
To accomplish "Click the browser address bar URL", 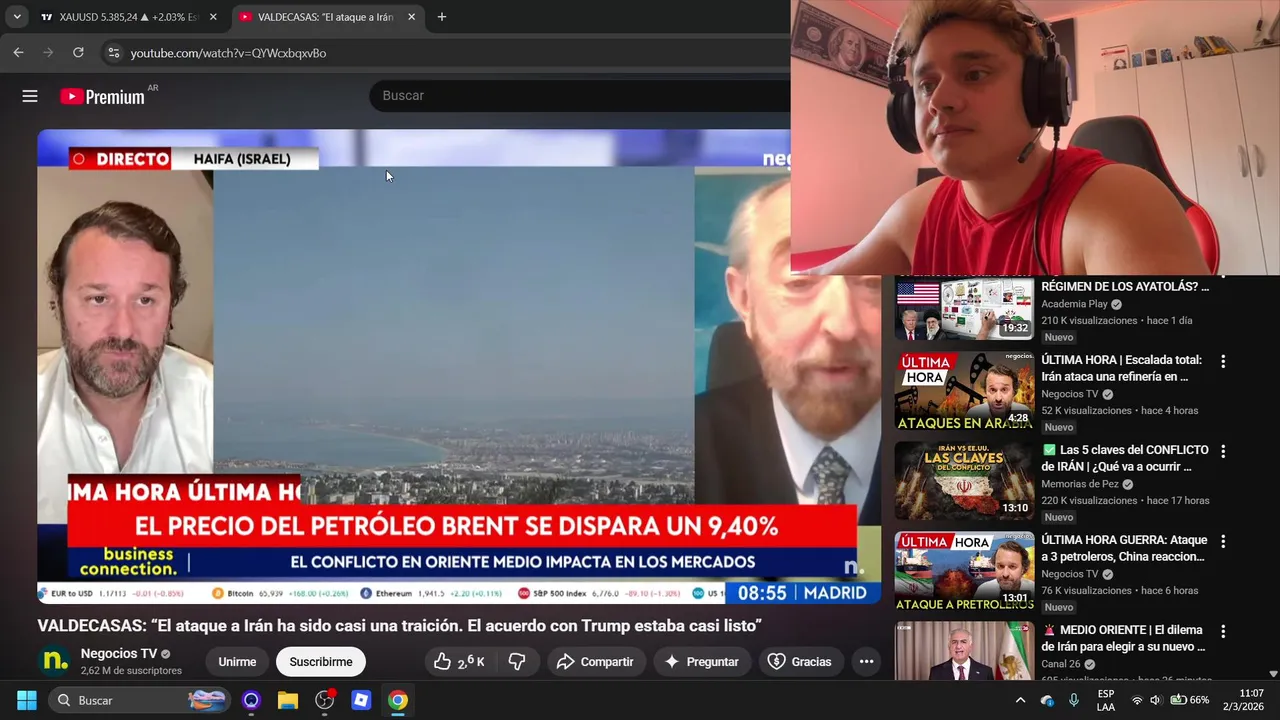I will 228,53.
